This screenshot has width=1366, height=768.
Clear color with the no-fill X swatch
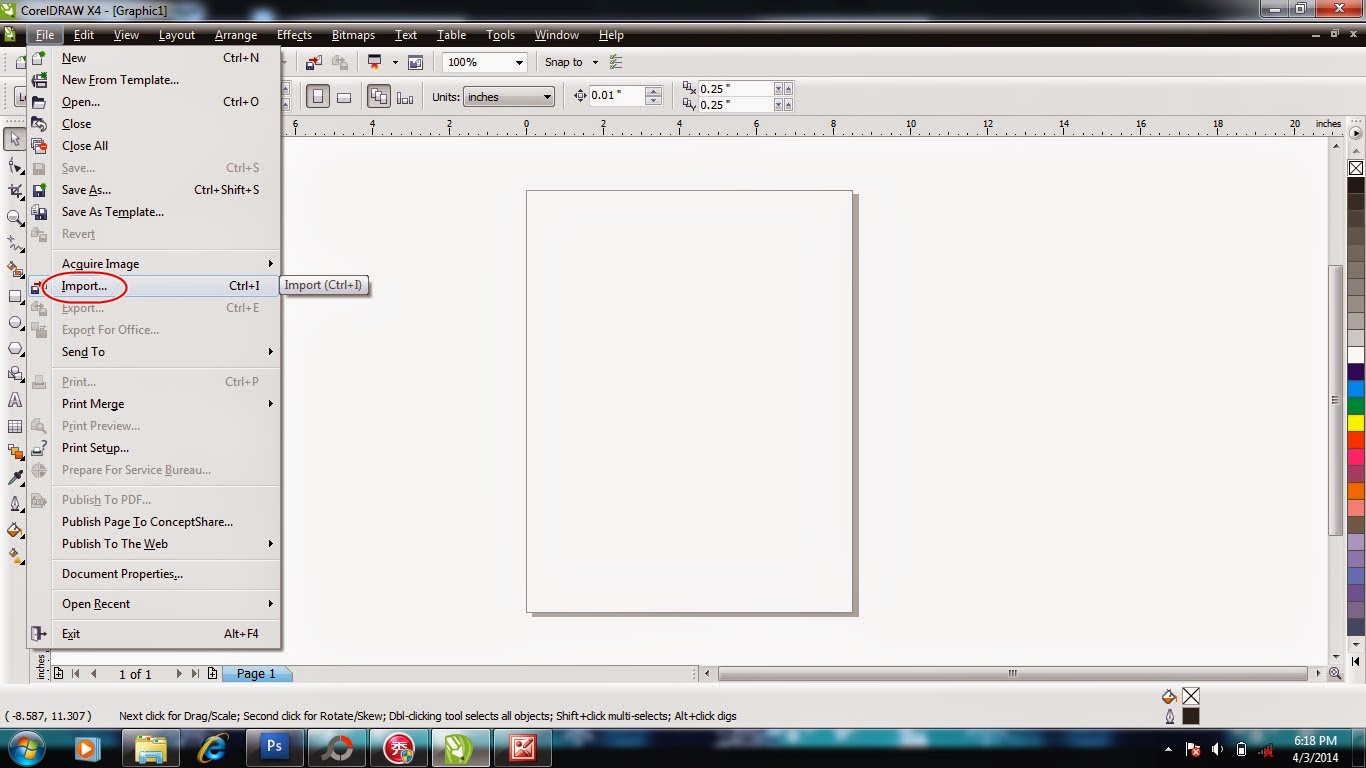click(x=1356, y=168)
